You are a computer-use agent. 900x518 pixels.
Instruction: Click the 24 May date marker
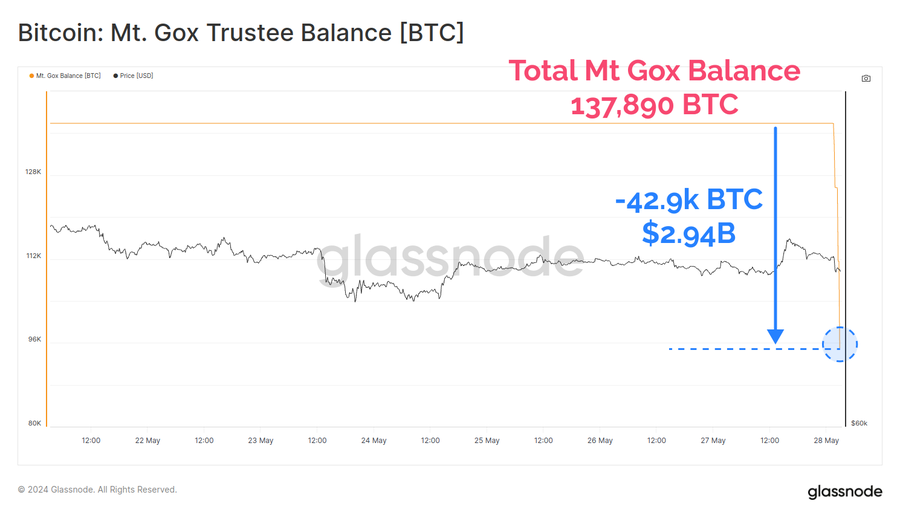(x=374, y=440)
